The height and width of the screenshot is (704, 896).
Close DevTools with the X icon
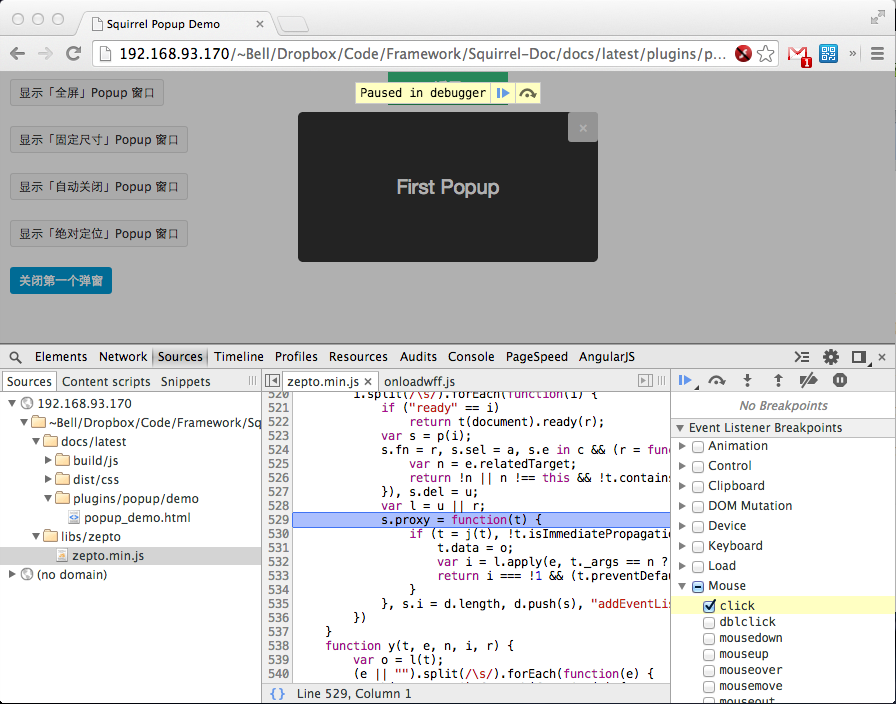882,357
